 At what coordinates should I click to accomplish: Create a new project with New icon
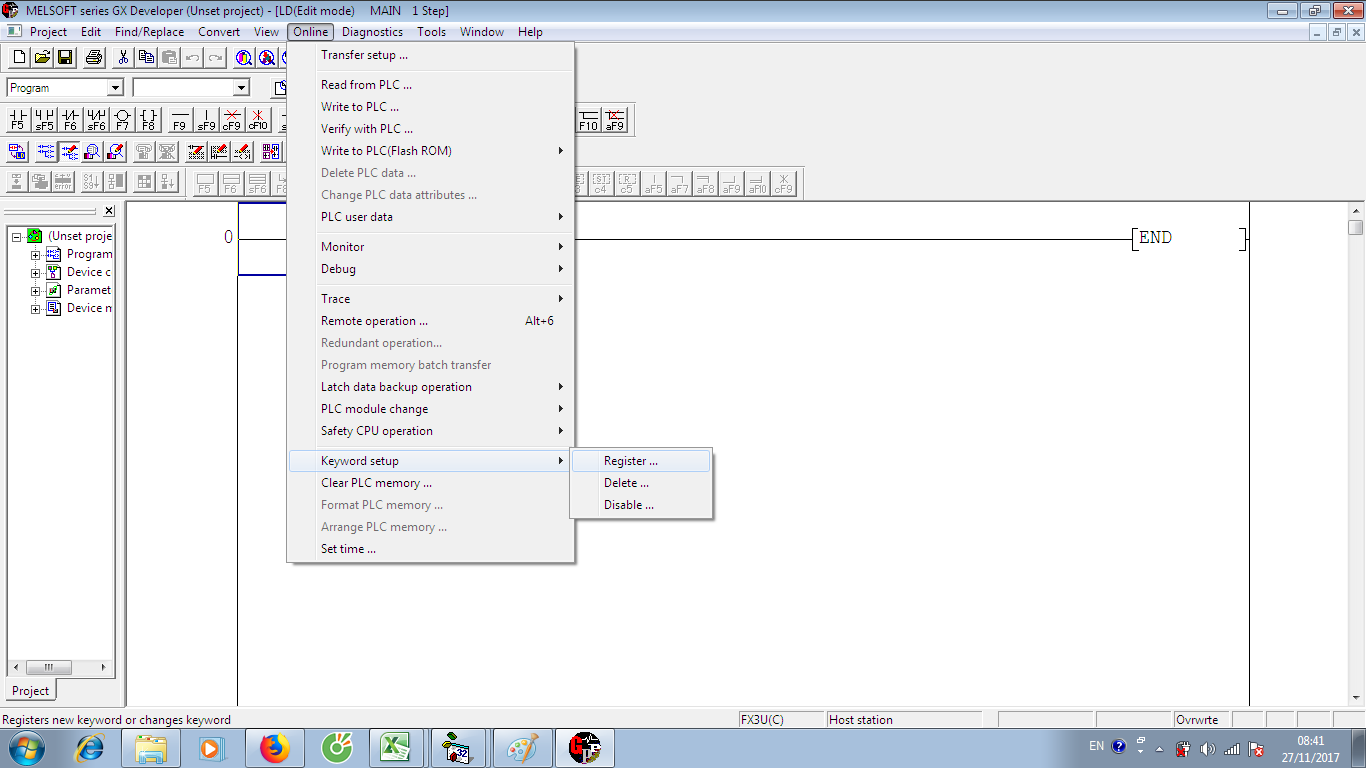pos(19,58)
